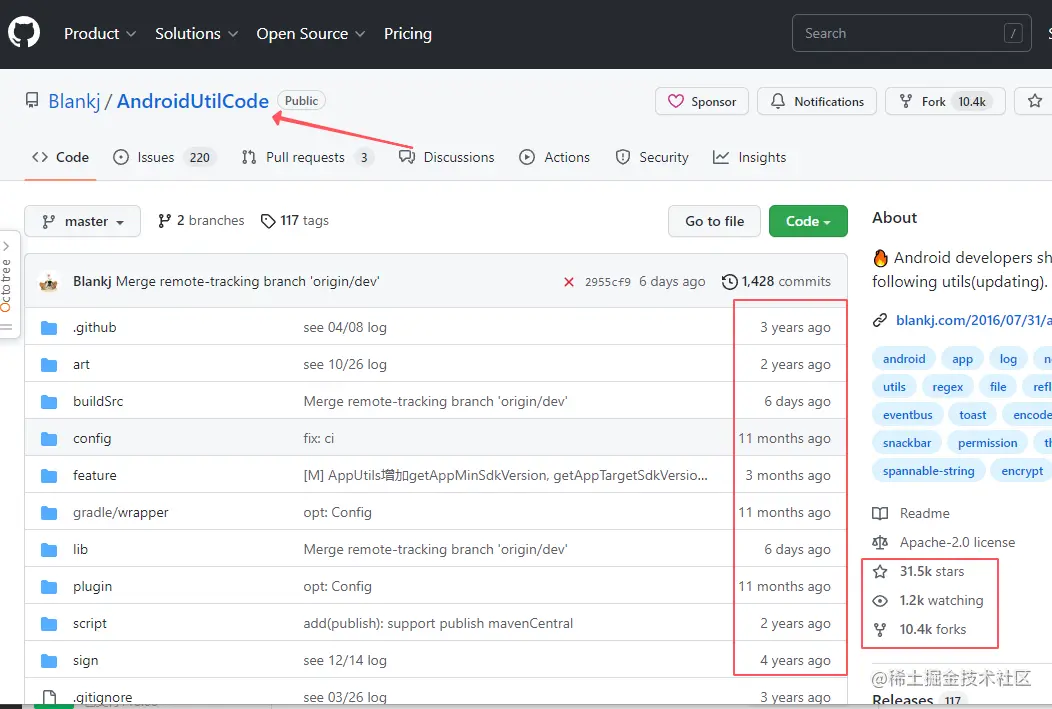Select the snackbar topic tag

point(906,443)
